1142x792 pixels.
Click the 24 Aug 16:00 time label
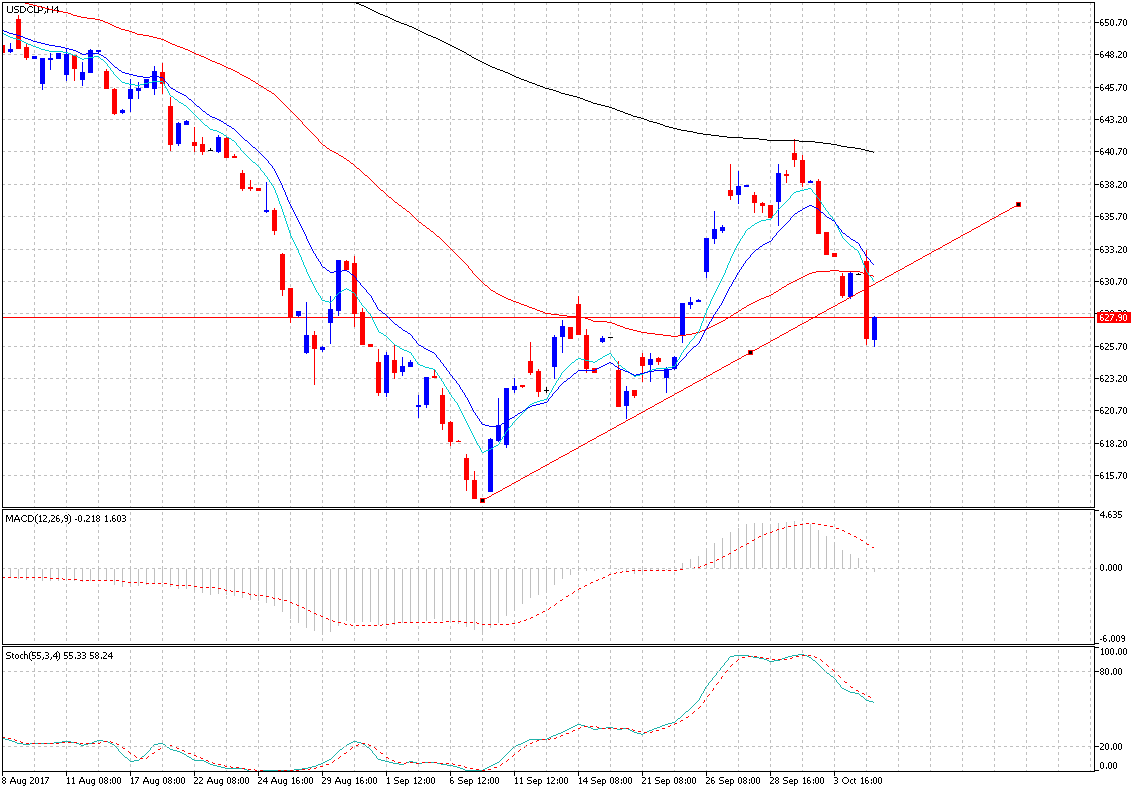286,781
